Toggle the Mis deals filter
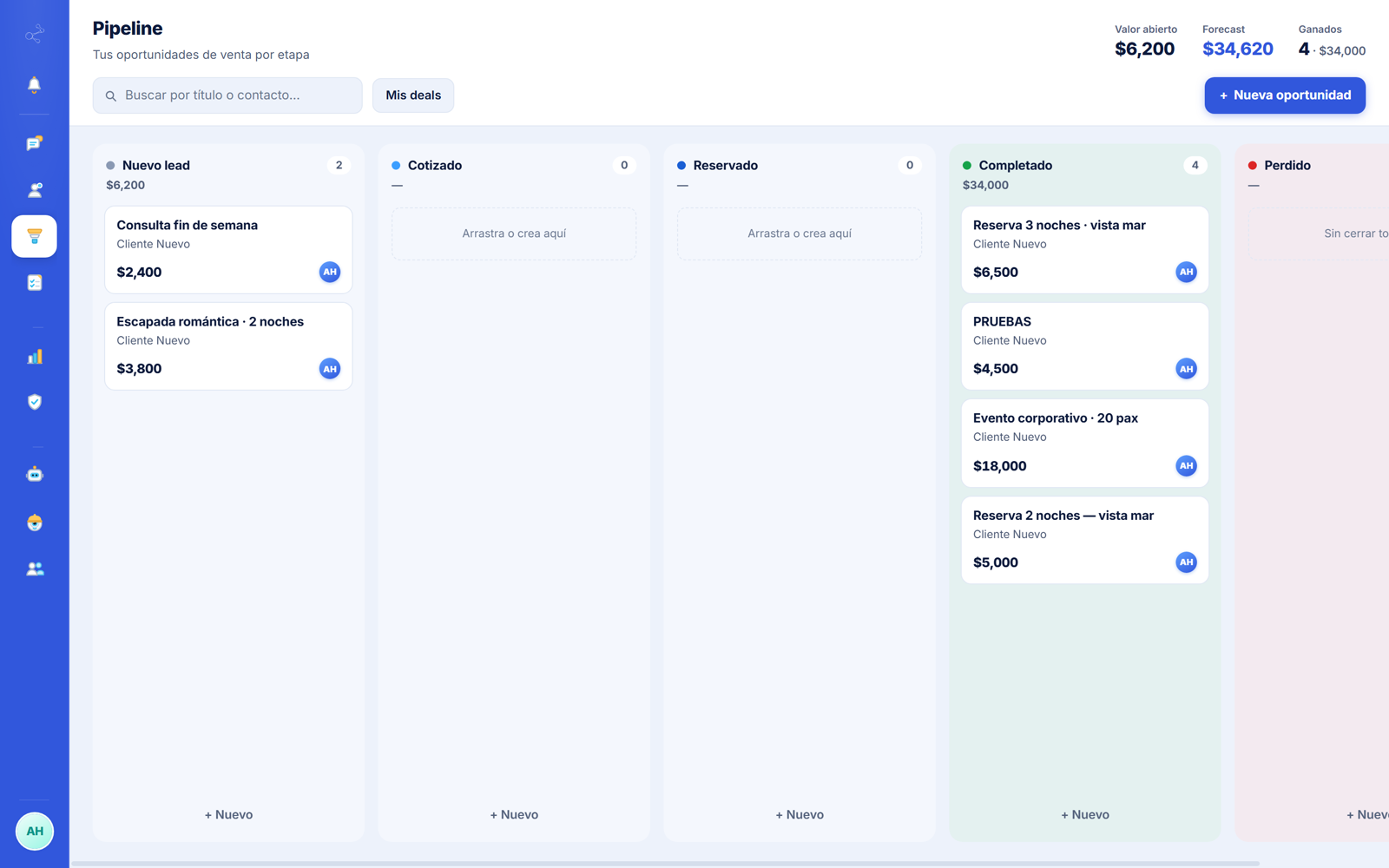Viewport: 1389px width, 868px height. click(413, 95)
